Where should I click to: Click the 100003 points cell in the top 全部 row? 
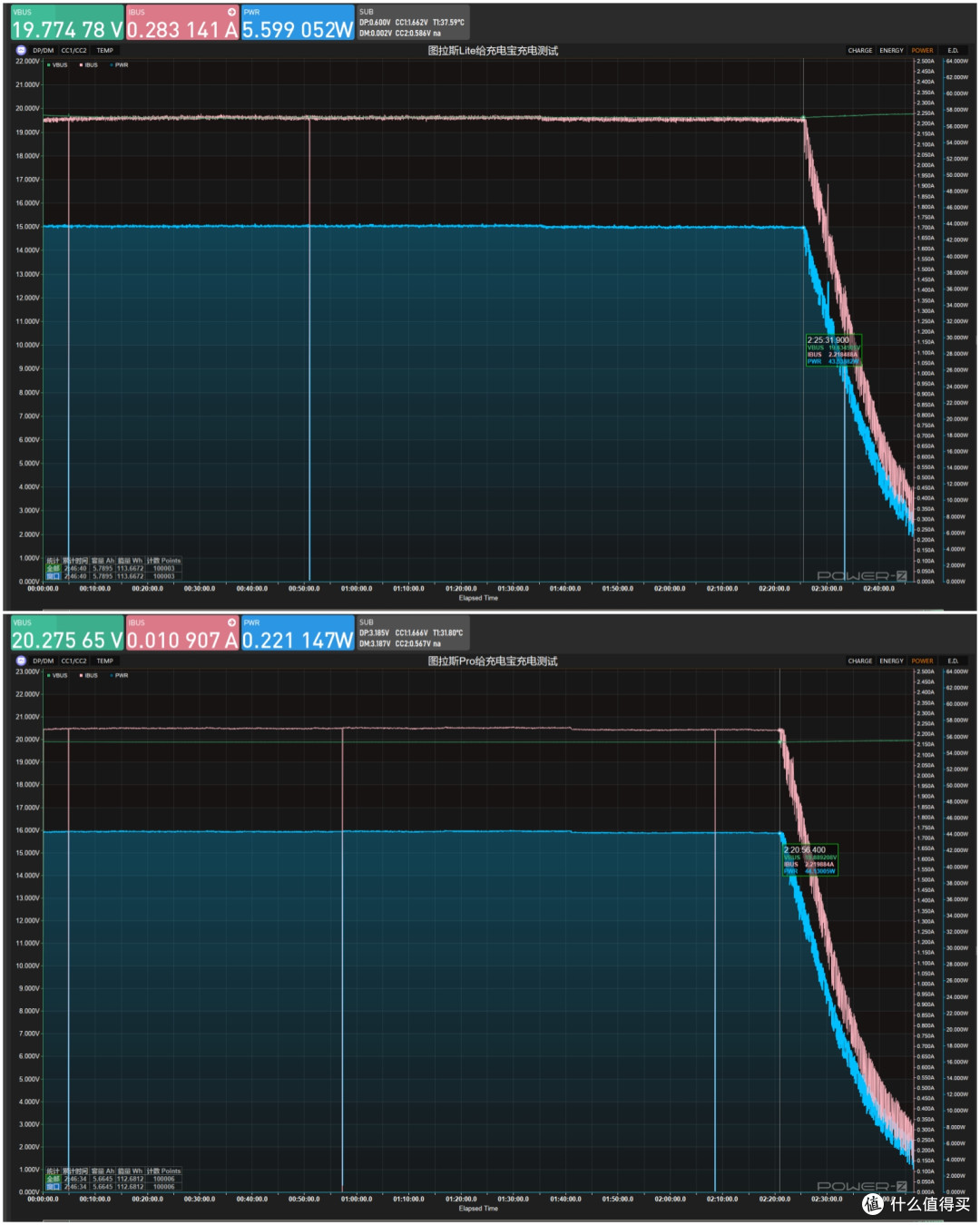(164, 569)
